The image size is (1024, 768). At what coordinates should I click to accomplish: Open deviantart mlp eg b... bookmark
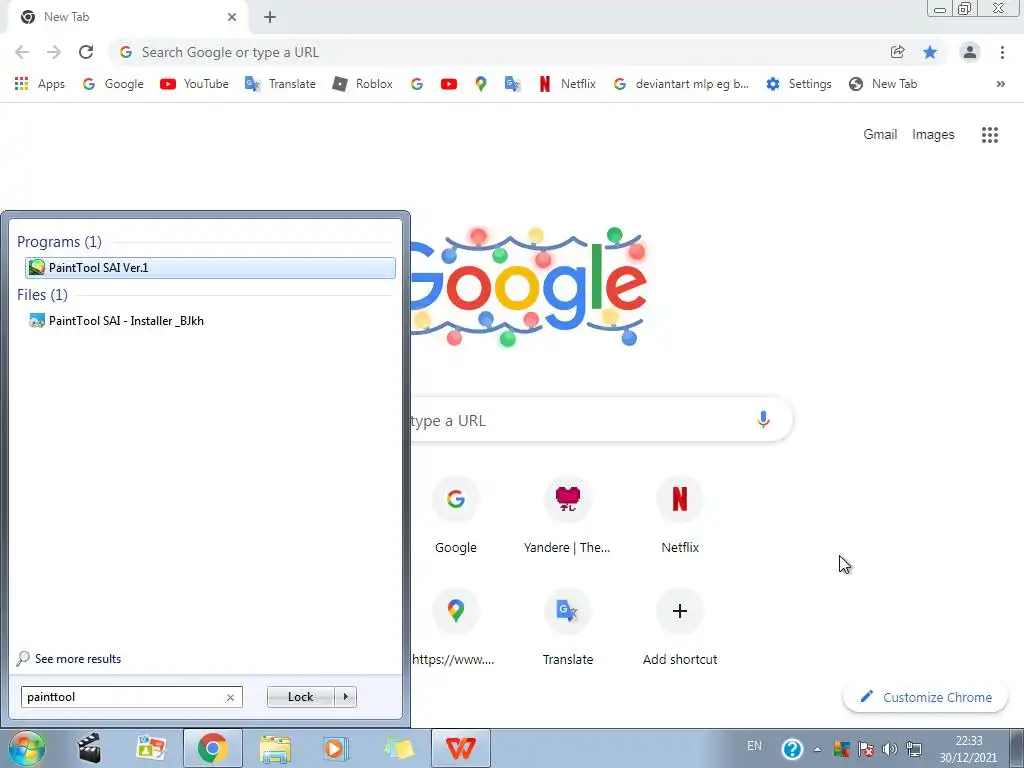click(x=681, y=84)
